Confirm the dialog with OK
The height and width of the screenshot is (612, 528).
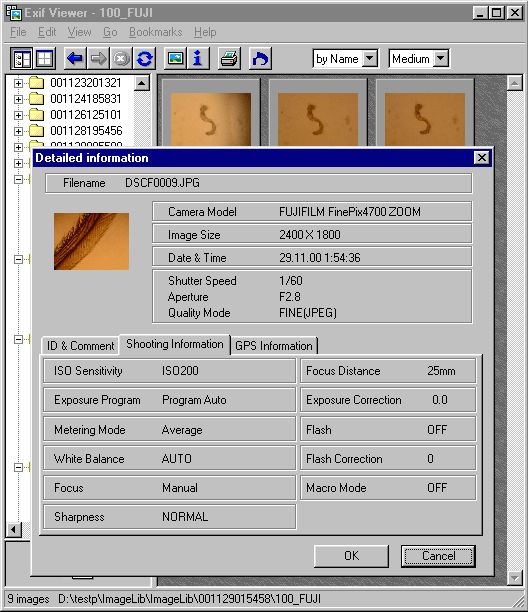point(351,556)
